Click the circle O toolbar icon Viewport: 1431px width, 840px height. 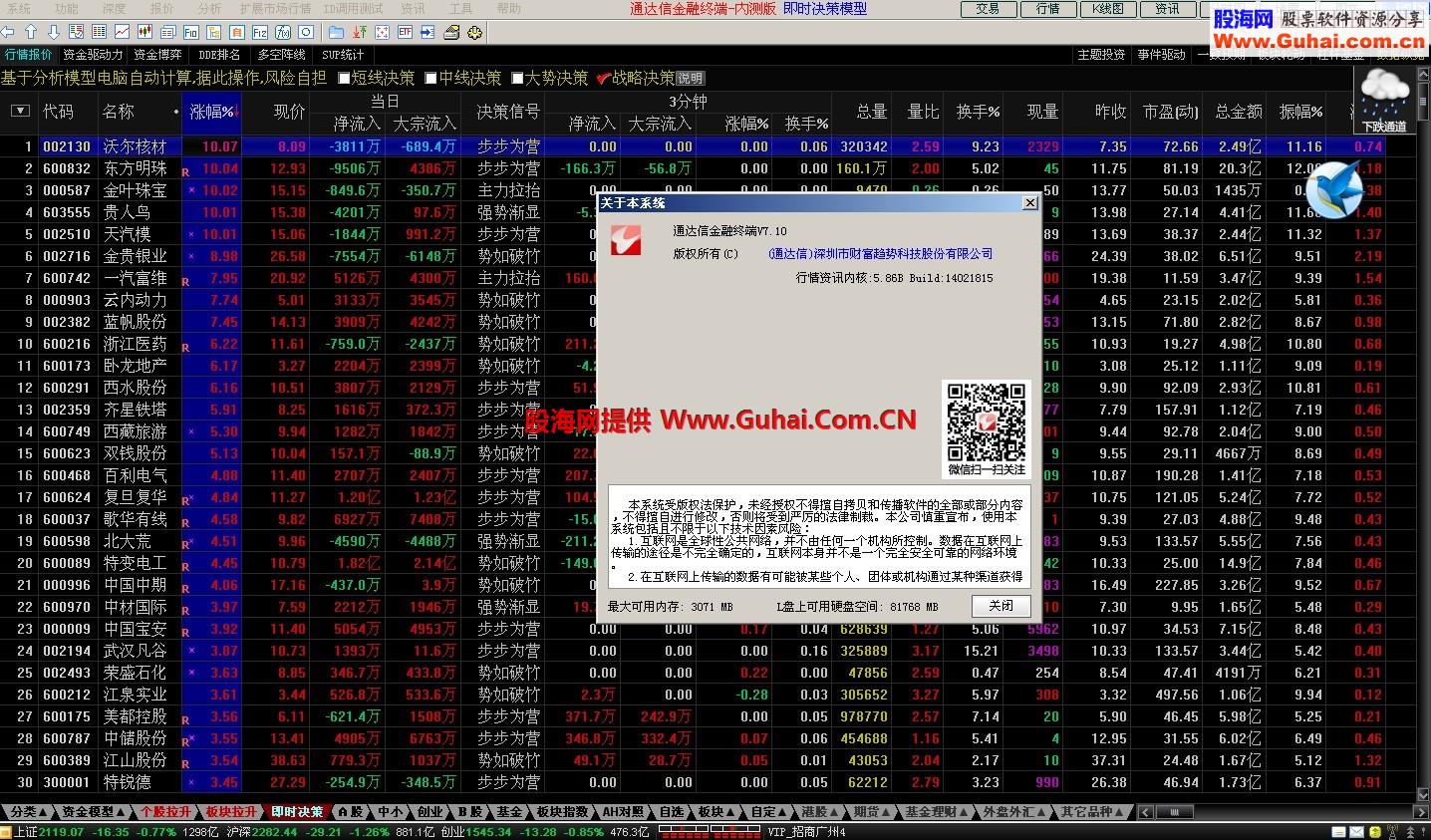pyautogui.click(x=306, y=32)
